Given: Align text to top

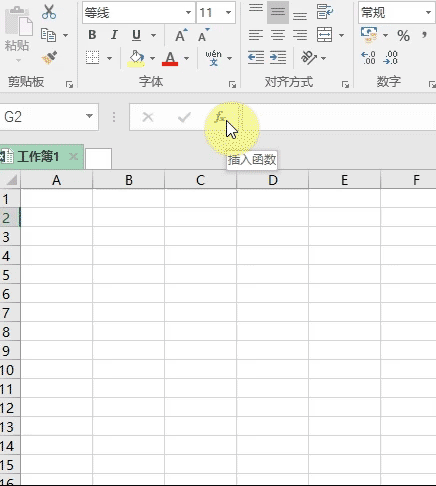Looking at the screenshot, I should click(x=256, y=8).
